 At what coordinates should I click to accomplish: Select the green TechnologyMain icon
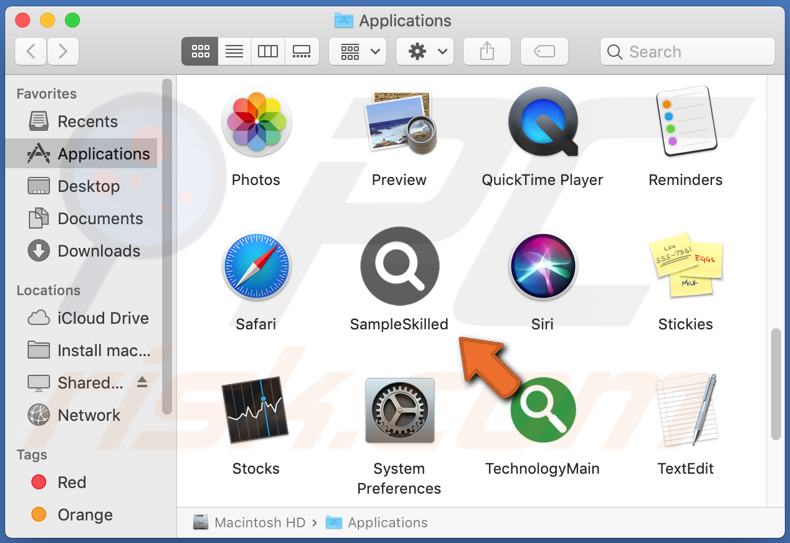(543, 410)
